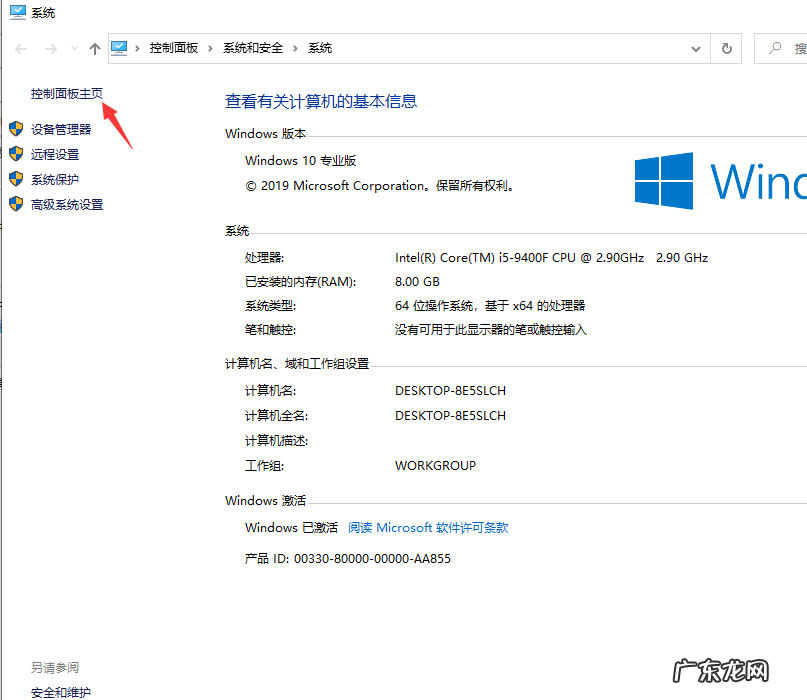Open 系统保护 settings

click(58, 179)
